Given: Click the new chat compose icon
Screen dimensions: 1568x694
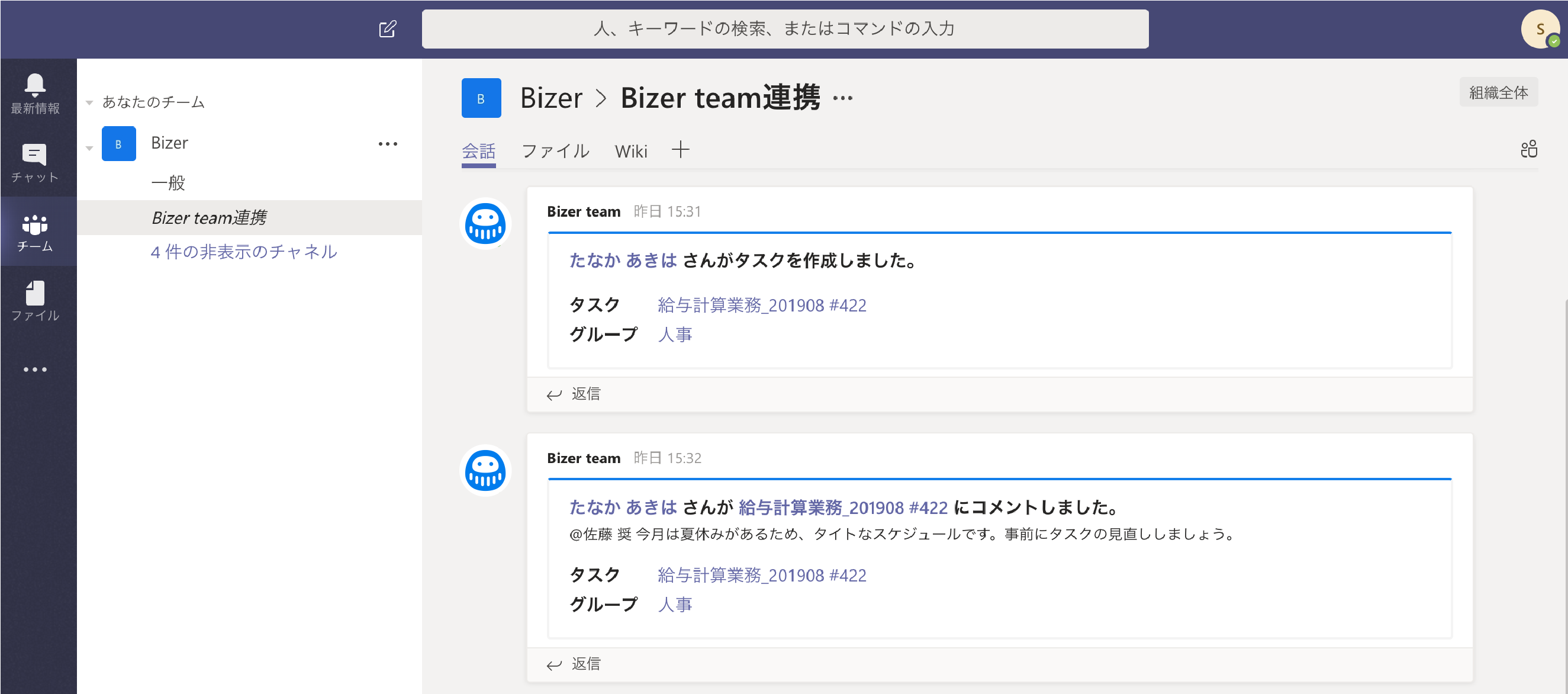Looking at the screenshot, I should point(388,28).
